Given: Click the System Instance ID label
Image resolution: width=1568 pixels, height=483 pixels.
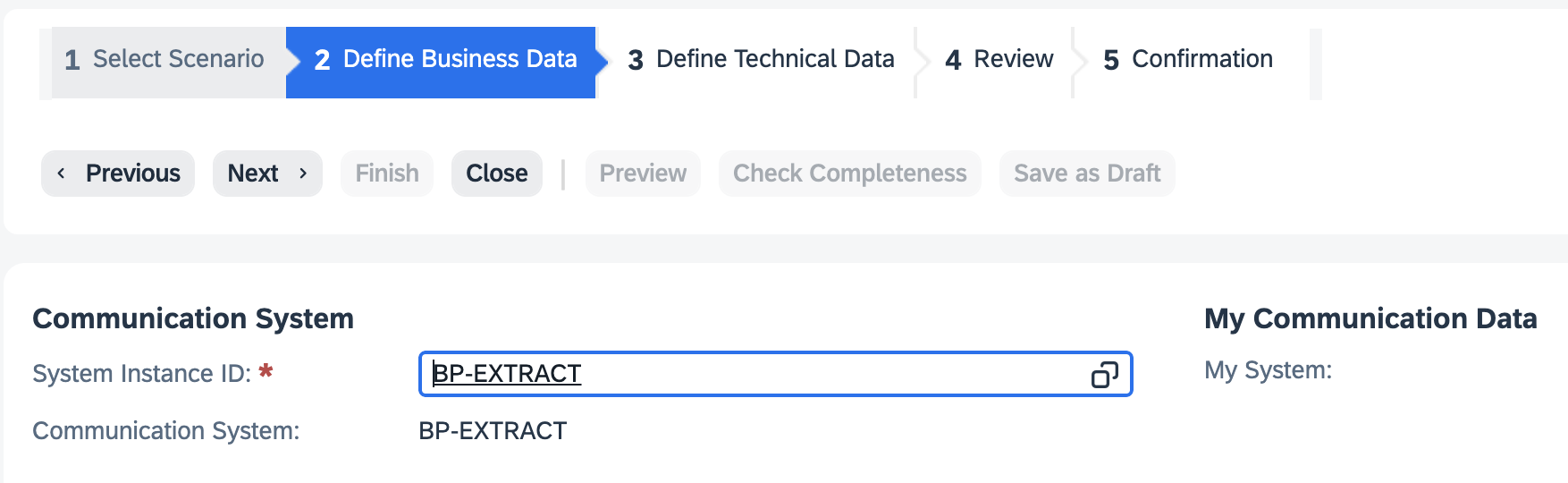Looking at the screenshot, I should pyautogui.click(x=142, y=374).
